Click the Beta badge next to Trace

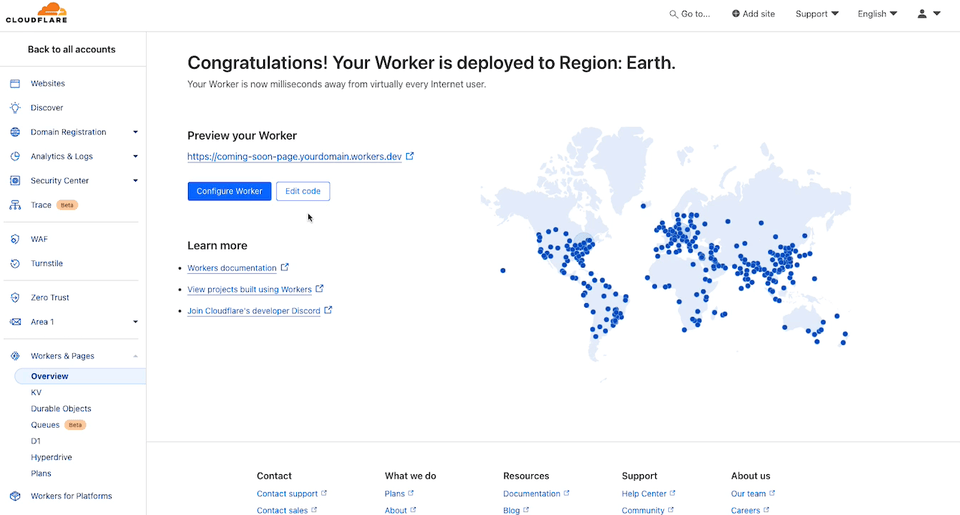[x=67, y=205]
